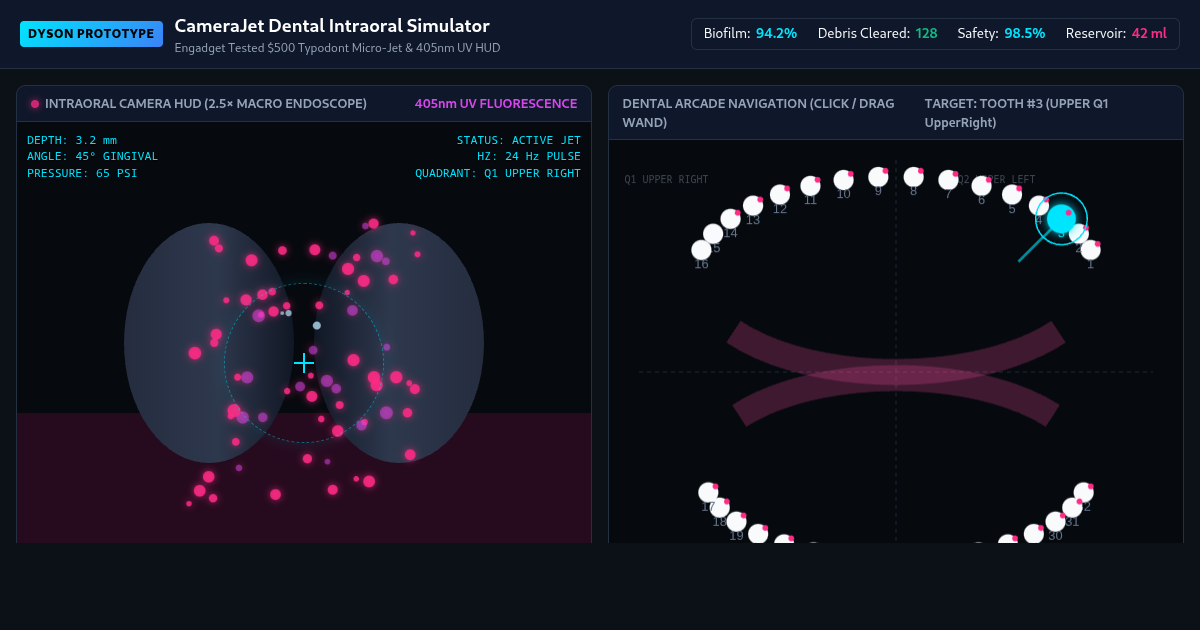1200x630 pixels.
Task: Select tooth 6 on the dental arcade
Action: coord(981,186)
